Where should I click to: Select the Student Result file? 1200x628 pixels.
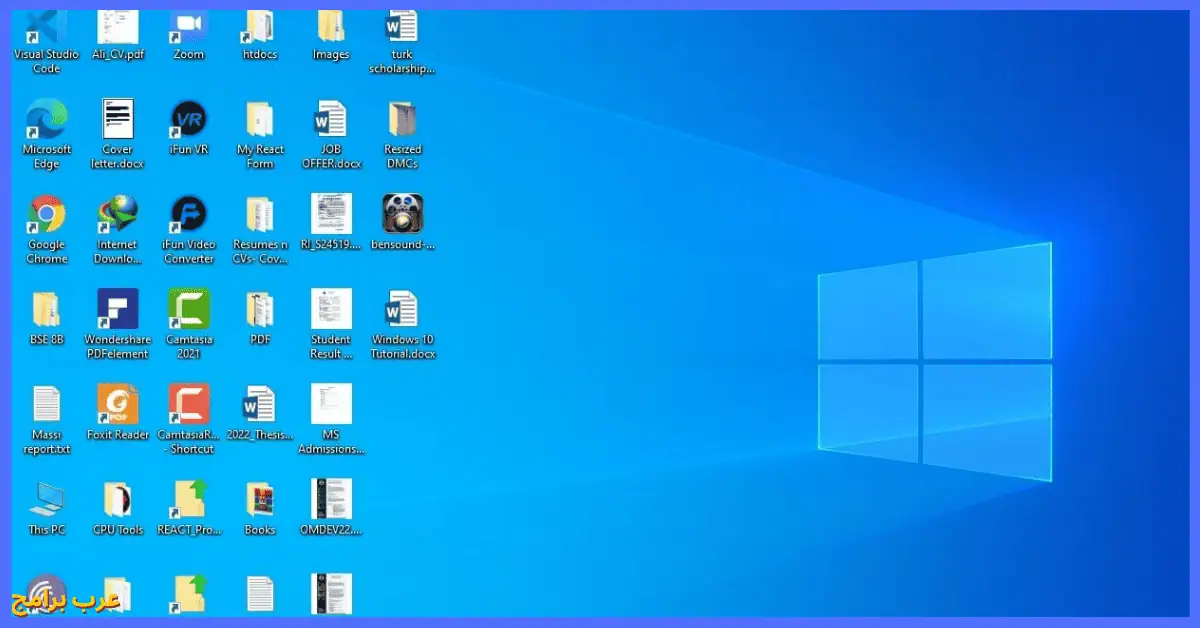pos(331,324)
